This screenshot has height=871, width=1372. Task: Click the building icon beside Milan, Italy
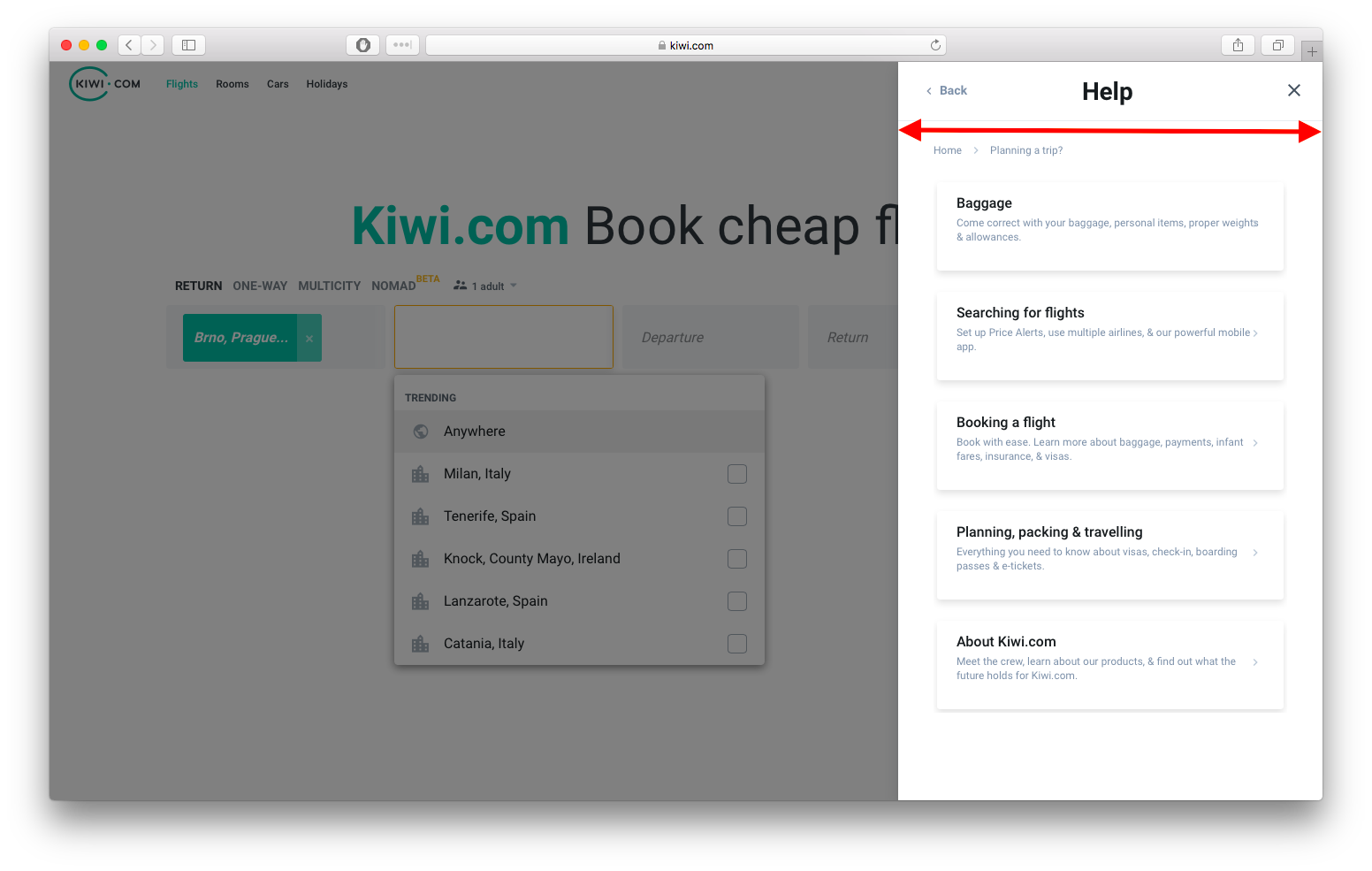[420, 473]
